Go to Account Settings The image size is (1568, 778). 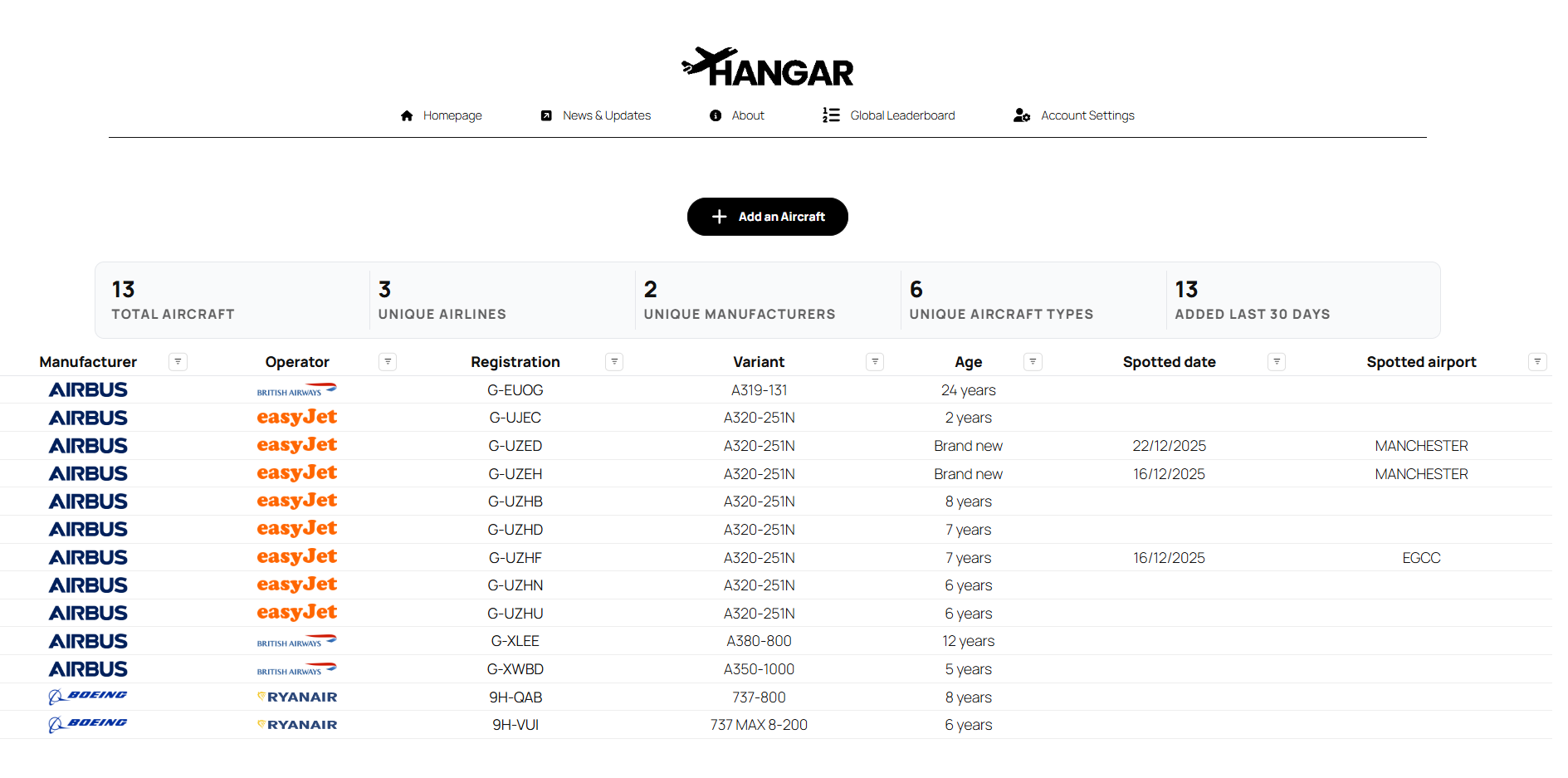[x=1087, y=115]
